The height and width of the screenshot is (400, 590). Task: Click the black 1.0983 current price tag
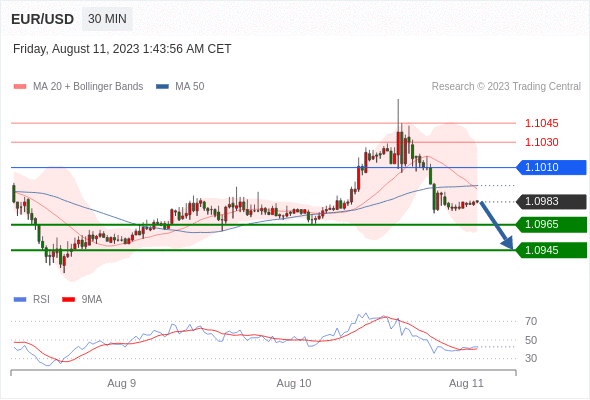[x=551, y=201]
